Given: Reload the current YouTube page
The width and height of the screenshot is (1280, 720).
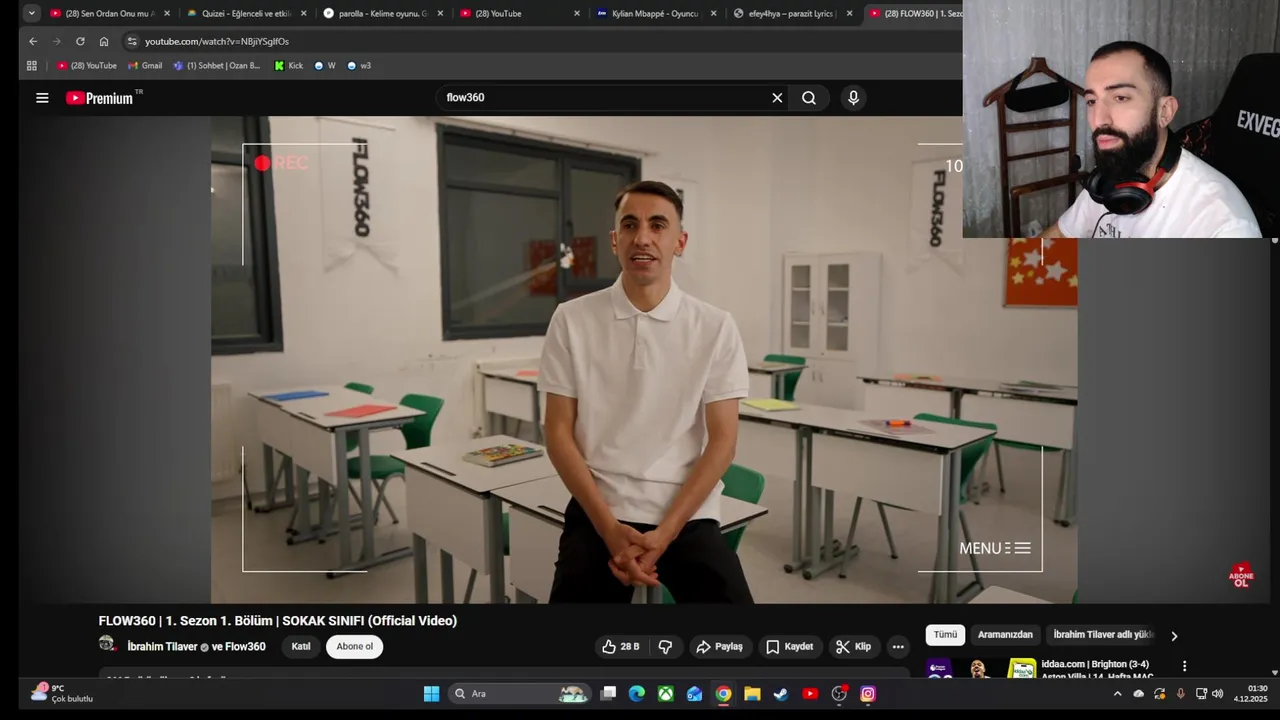Looking at the screenshot, I should coord(80,41).
